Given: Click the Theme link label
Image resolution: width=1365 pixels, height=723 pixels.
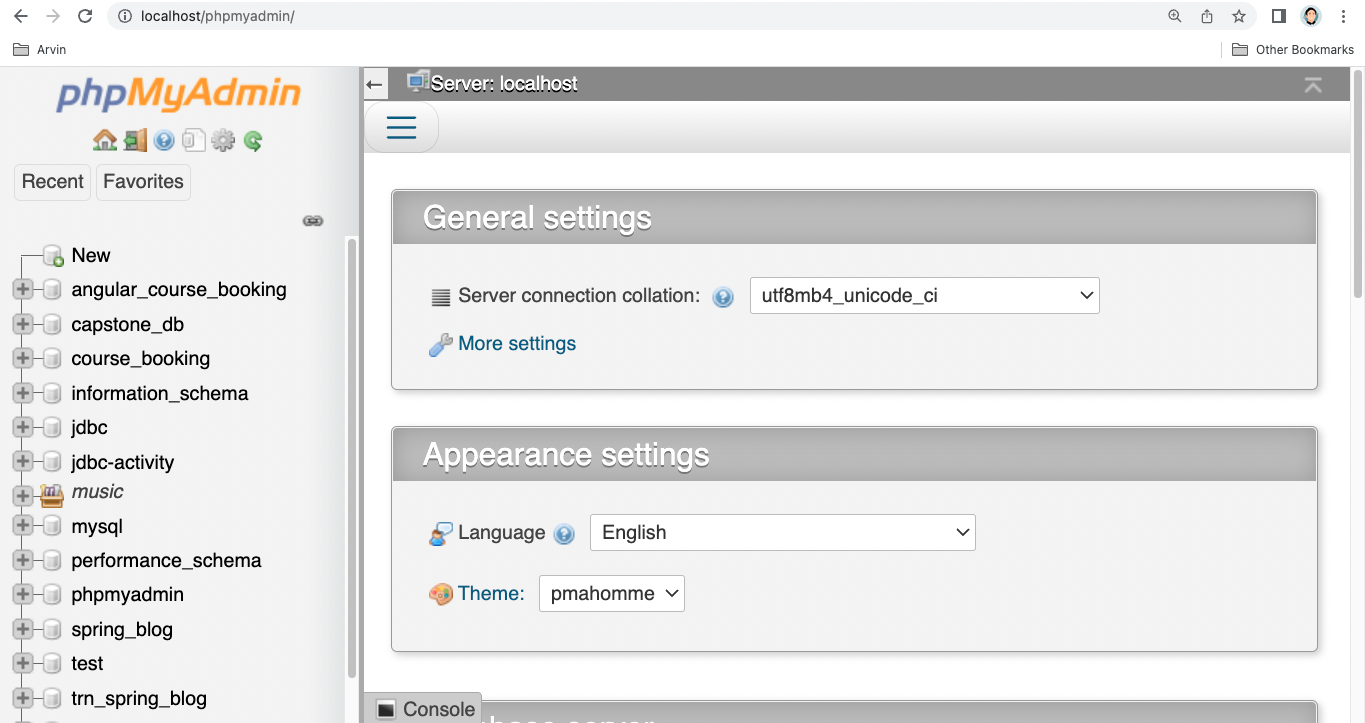Looking at the screenshot, I should click(x=491, y=594).
